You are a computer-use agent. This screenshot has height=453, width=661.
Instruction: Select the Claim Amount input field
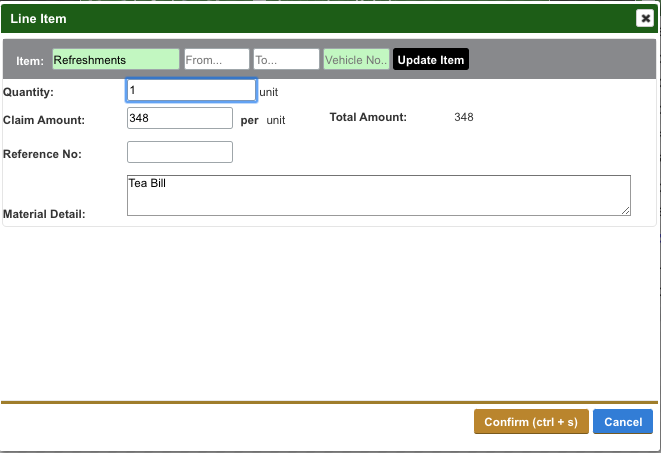click(x=180, y=118)
